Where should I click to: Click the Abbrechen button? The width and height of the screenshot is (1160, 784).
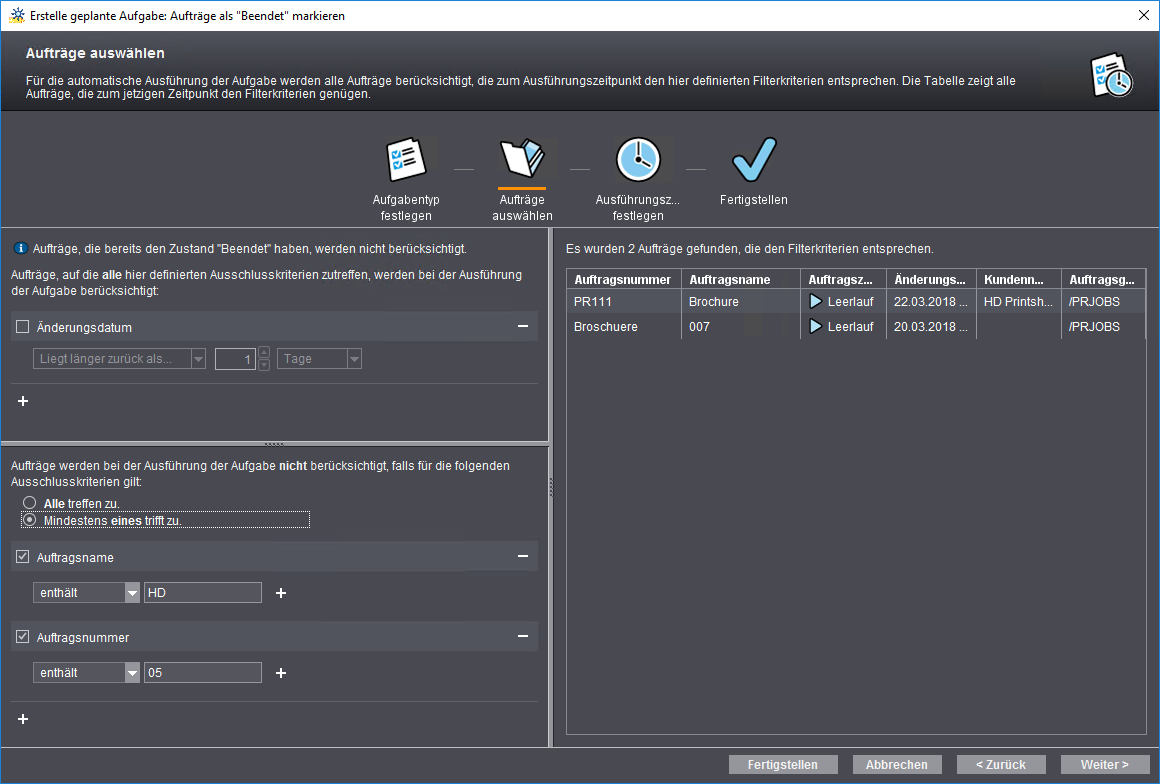pyautogui.click(x=897, y=764)
